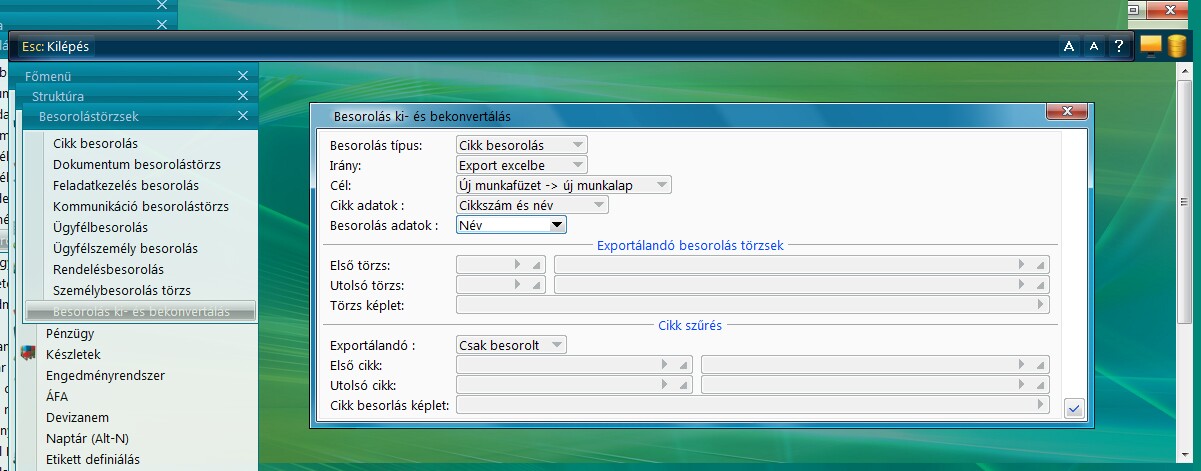Click the Törzs képlet field

pyautogui.click(x=753, y=305)
